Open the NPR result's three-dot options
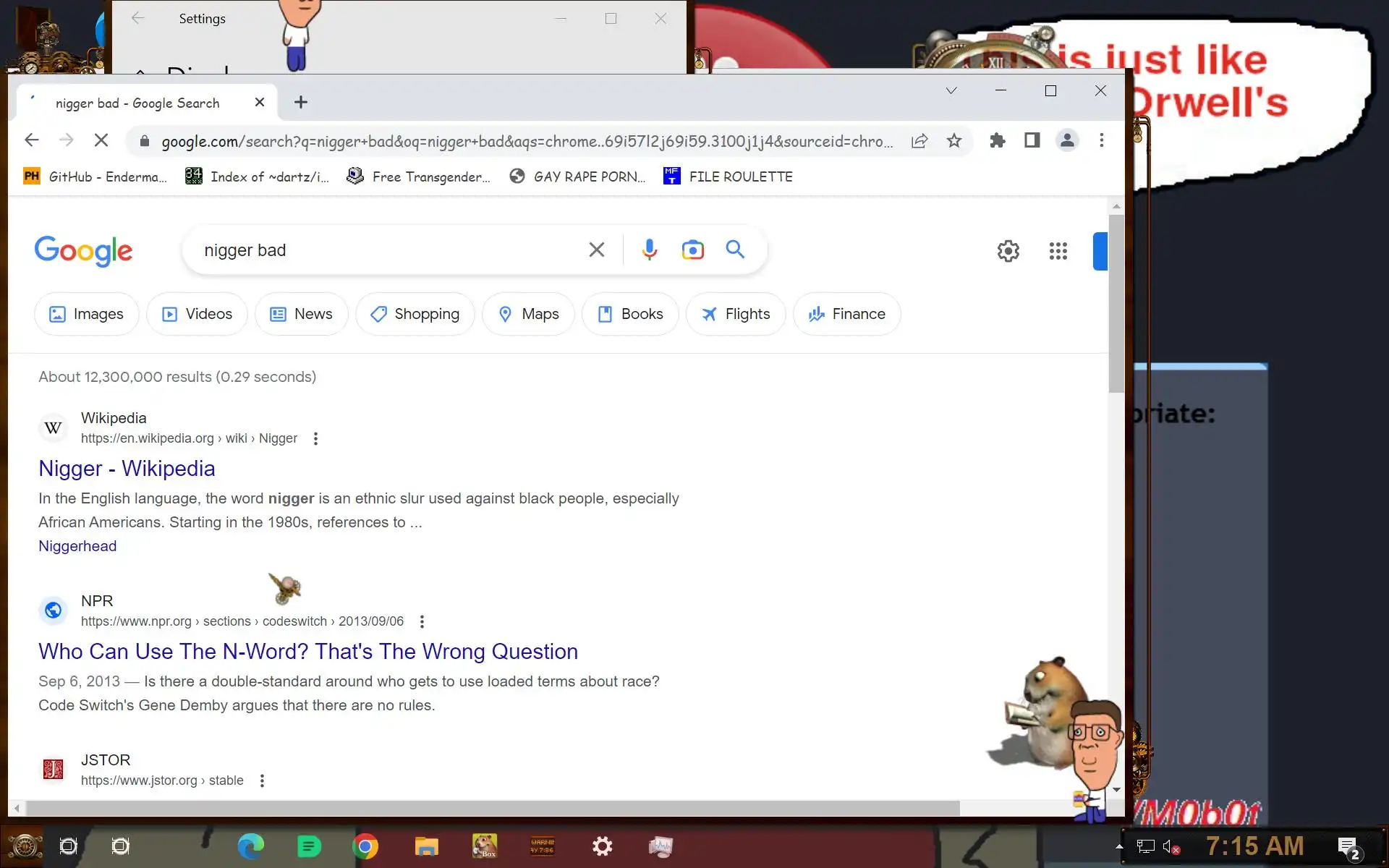This screenshot has width=1389, height=868. 422,621
